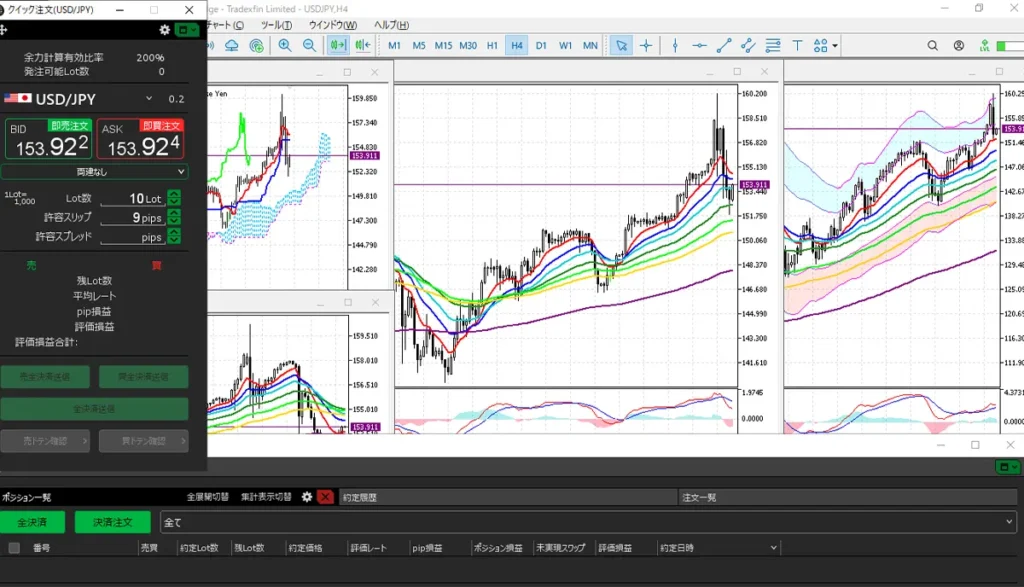The width and height of the screenshot is (1024, 587).
Task: Click the zoom out magnifier icon
Action: [x=309, y=45]
